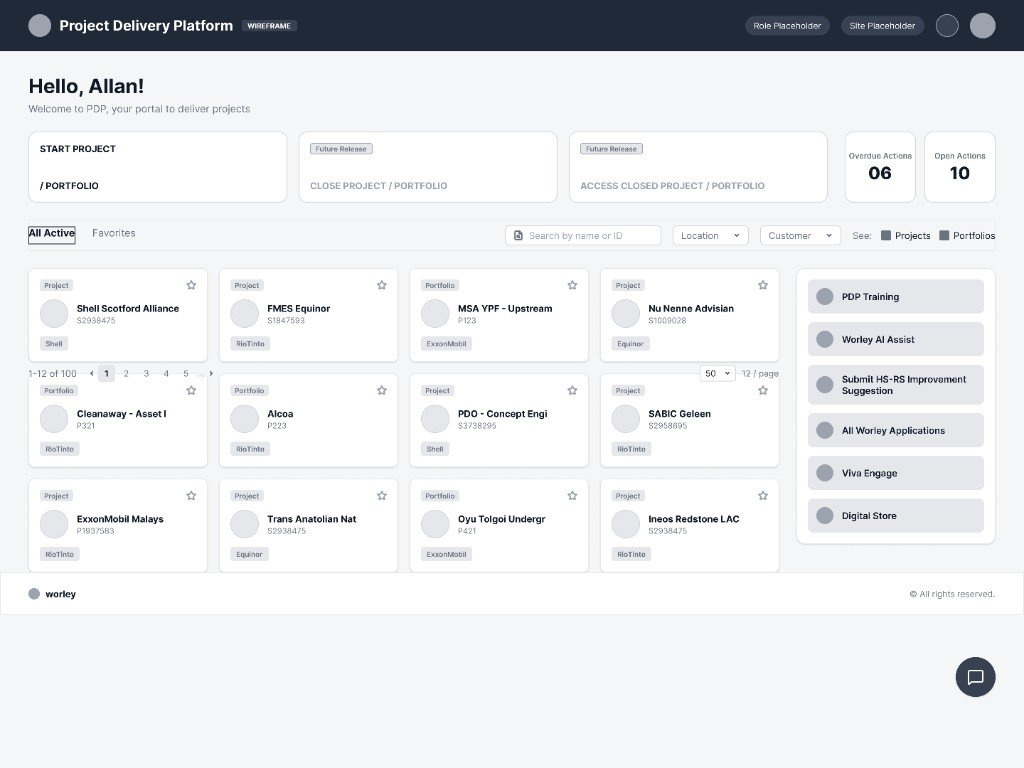The width and height of the screenshot is (1024, 768).
Task: Favorite the PDO - Concept Engi project
Action: [x=573, y=391]
